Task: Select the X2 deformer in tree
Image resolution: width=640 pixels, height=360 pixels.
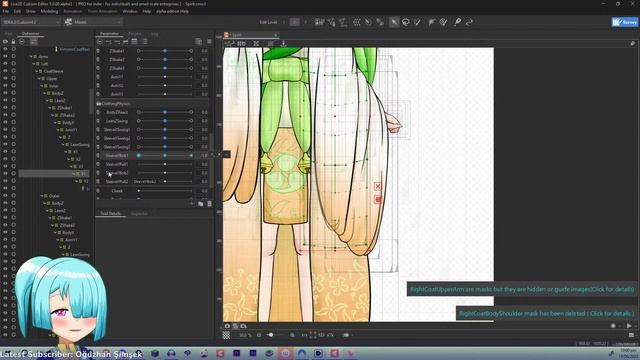Action: coord(78,160)
